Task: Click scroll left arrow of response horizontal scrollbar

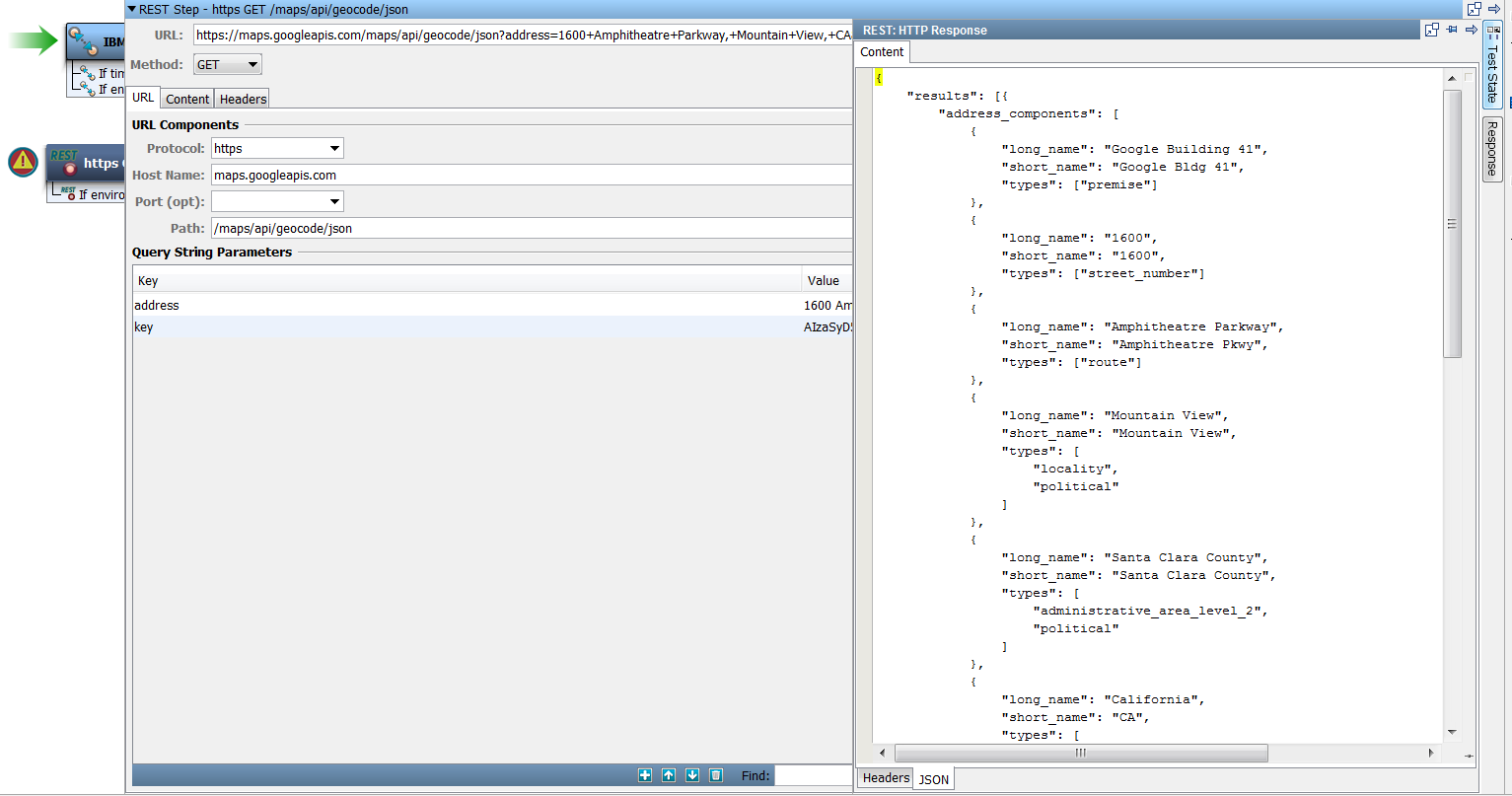Action: [x=882, y=753]
